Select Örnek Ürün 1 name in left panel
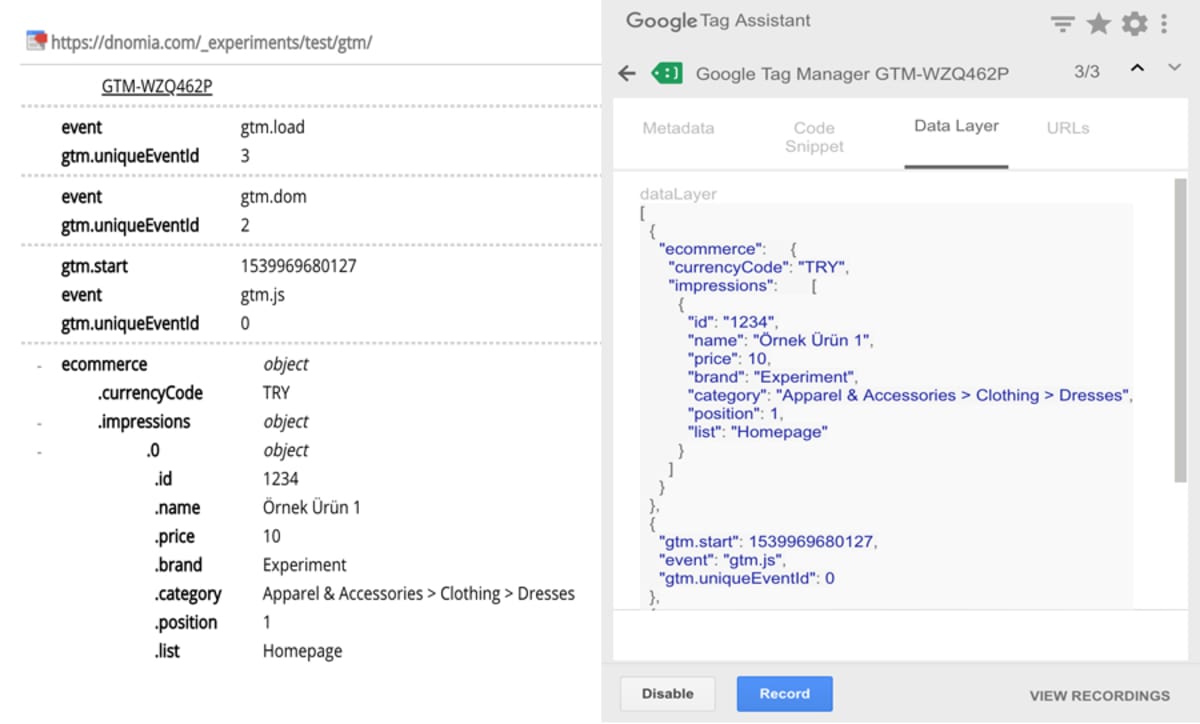 tap(311, 507)
